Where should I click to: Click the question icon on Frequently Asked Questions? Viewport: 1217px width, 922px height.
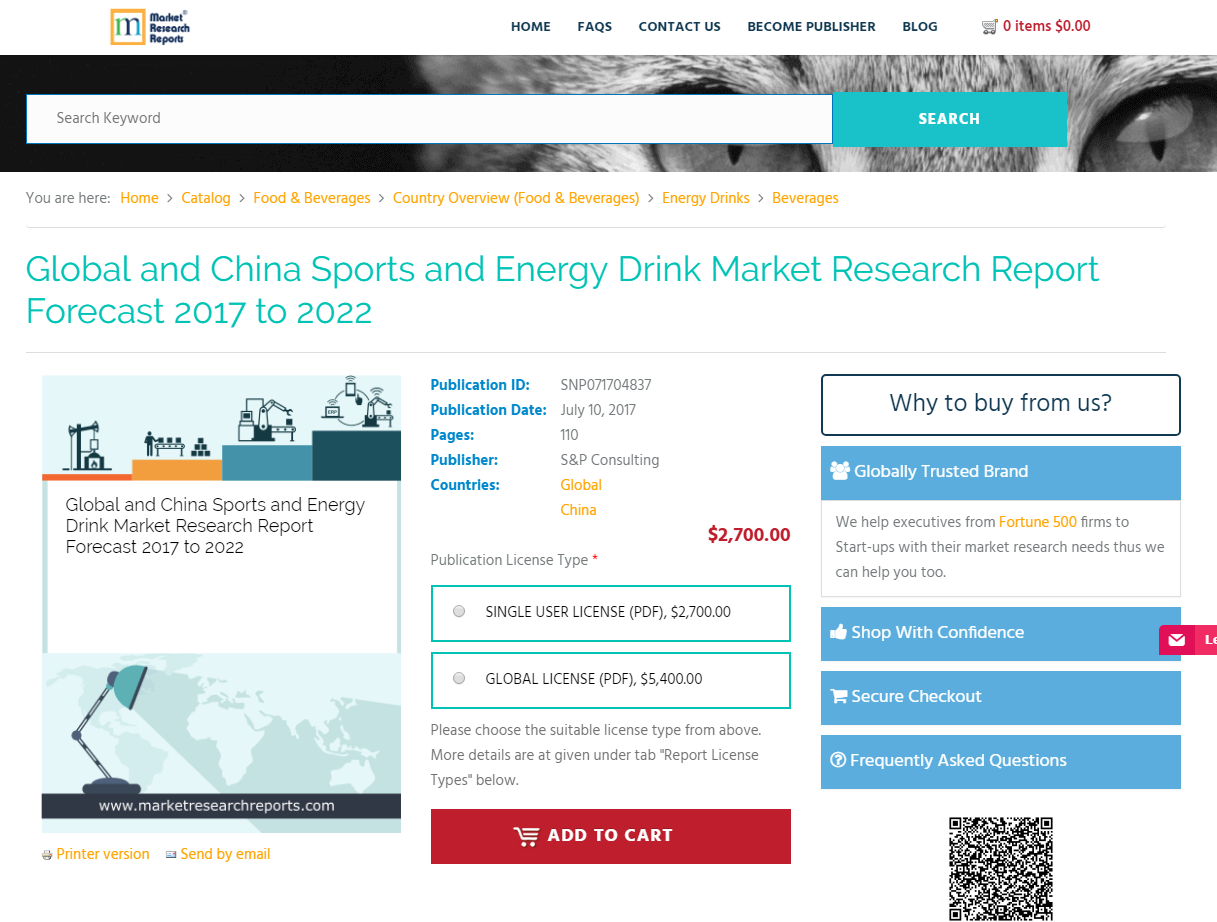pyautogui.click(x=838, y=760)
